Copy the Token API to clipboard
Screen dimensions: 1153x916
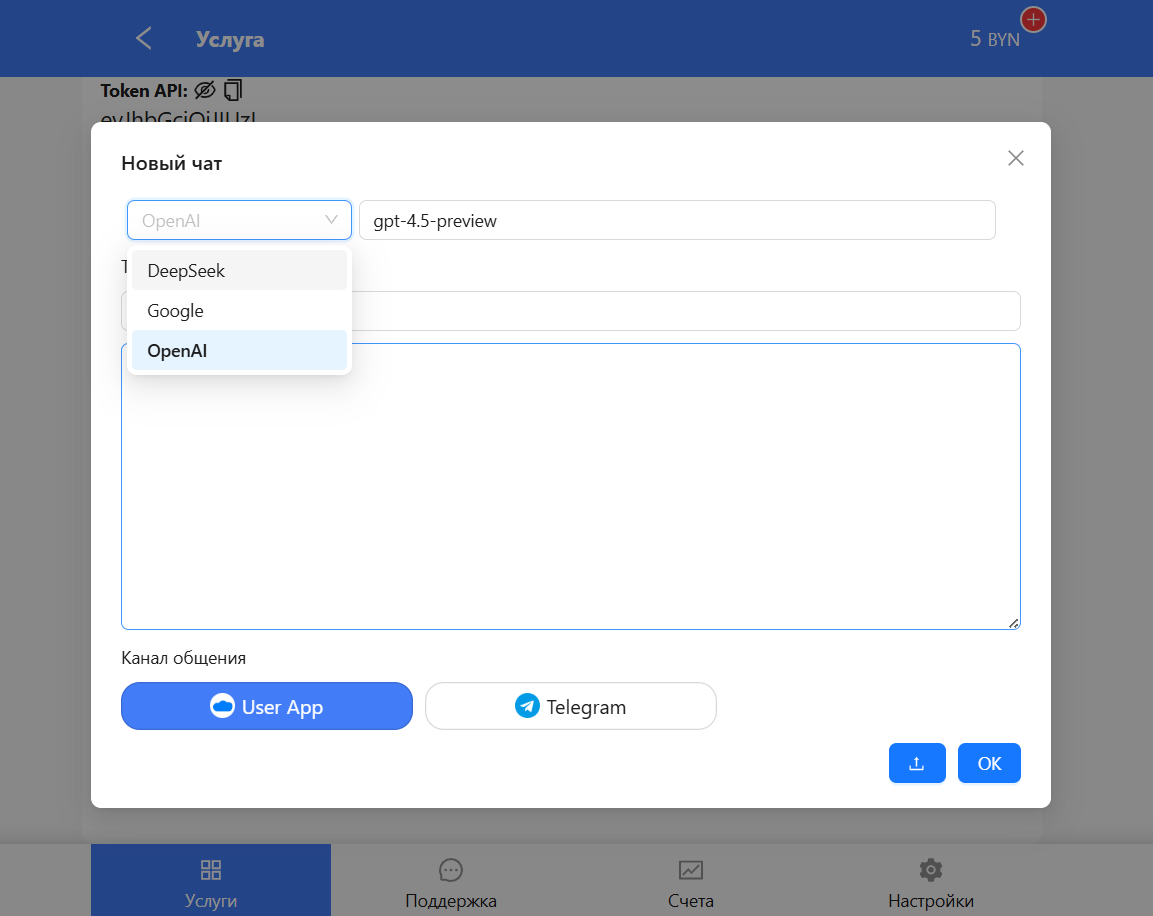coord(233,90)
